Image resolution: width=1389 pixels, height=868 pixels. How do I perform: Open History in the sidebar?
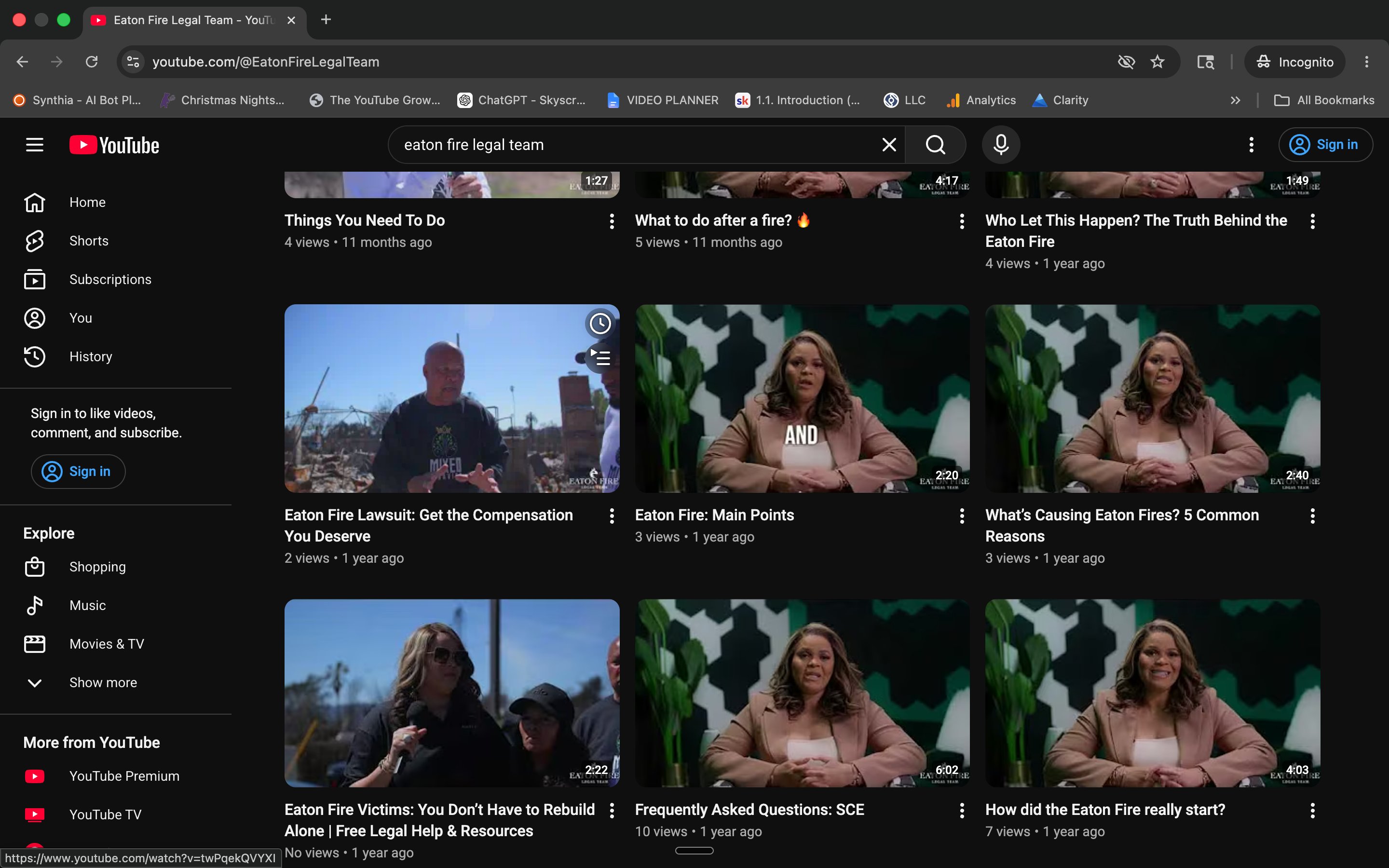pyautogui.click(x=116, y=356)
